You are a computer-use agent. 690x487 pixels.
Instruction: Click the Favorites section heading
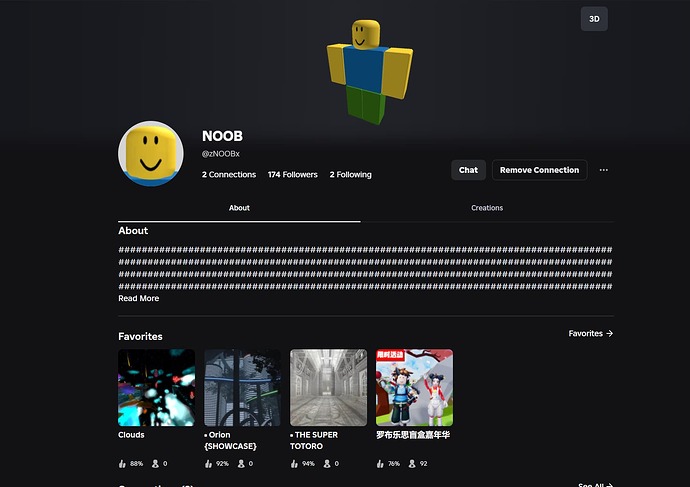[x=140, y=337]
